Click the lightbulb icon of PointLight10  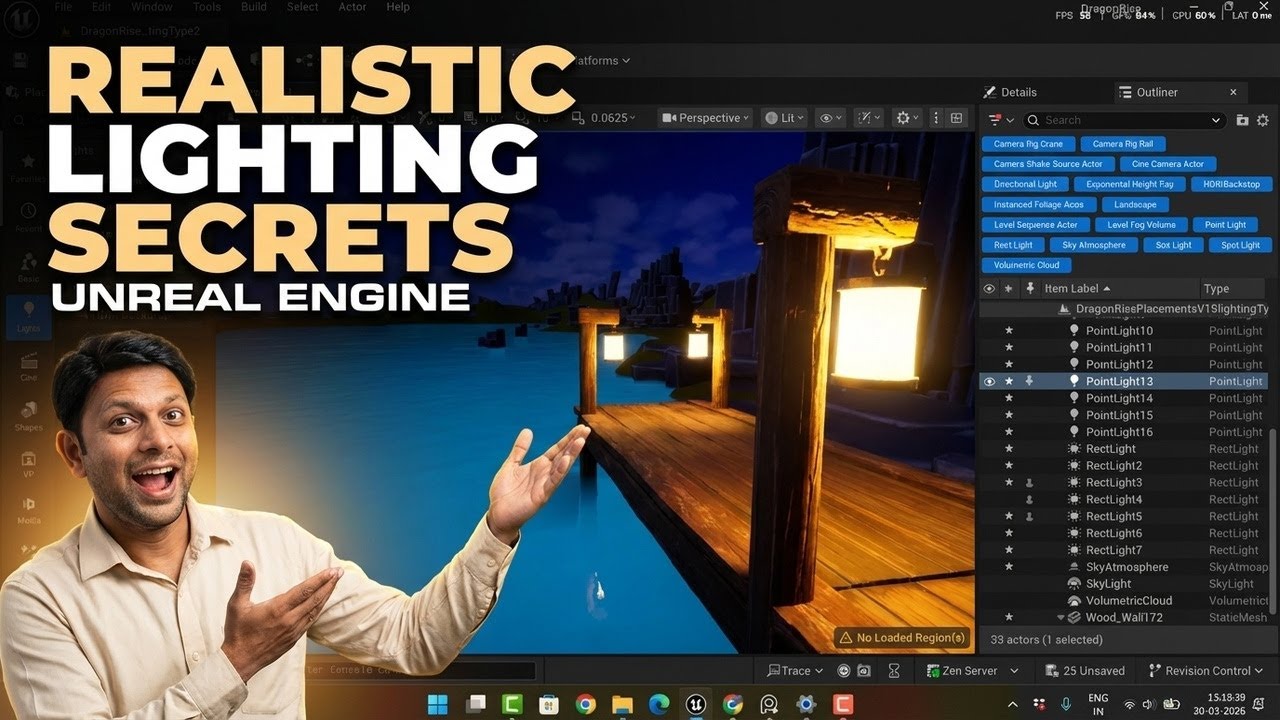pos(1074,331)
